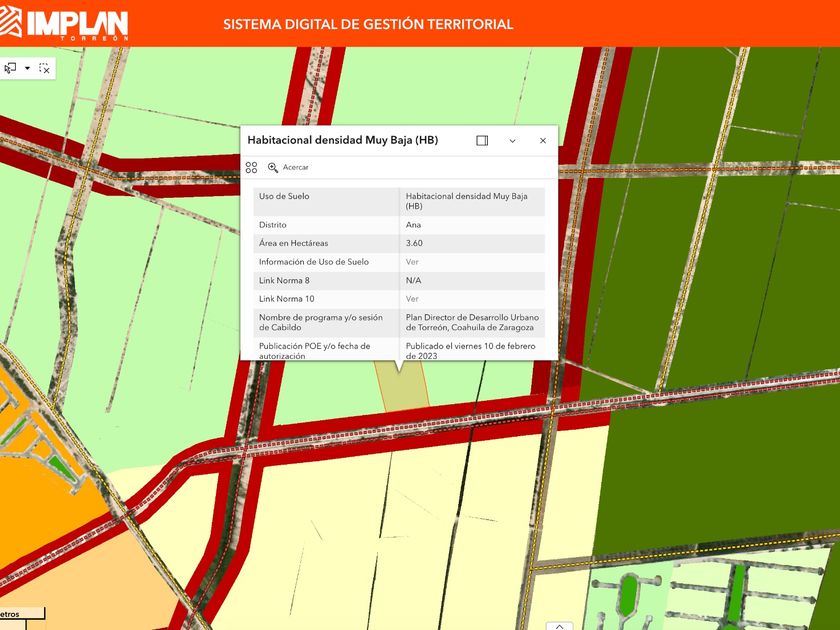840x630 pixels.
Task: Click the popup title Habitacional densidad Muy Baja
Action: coord(342,141)
